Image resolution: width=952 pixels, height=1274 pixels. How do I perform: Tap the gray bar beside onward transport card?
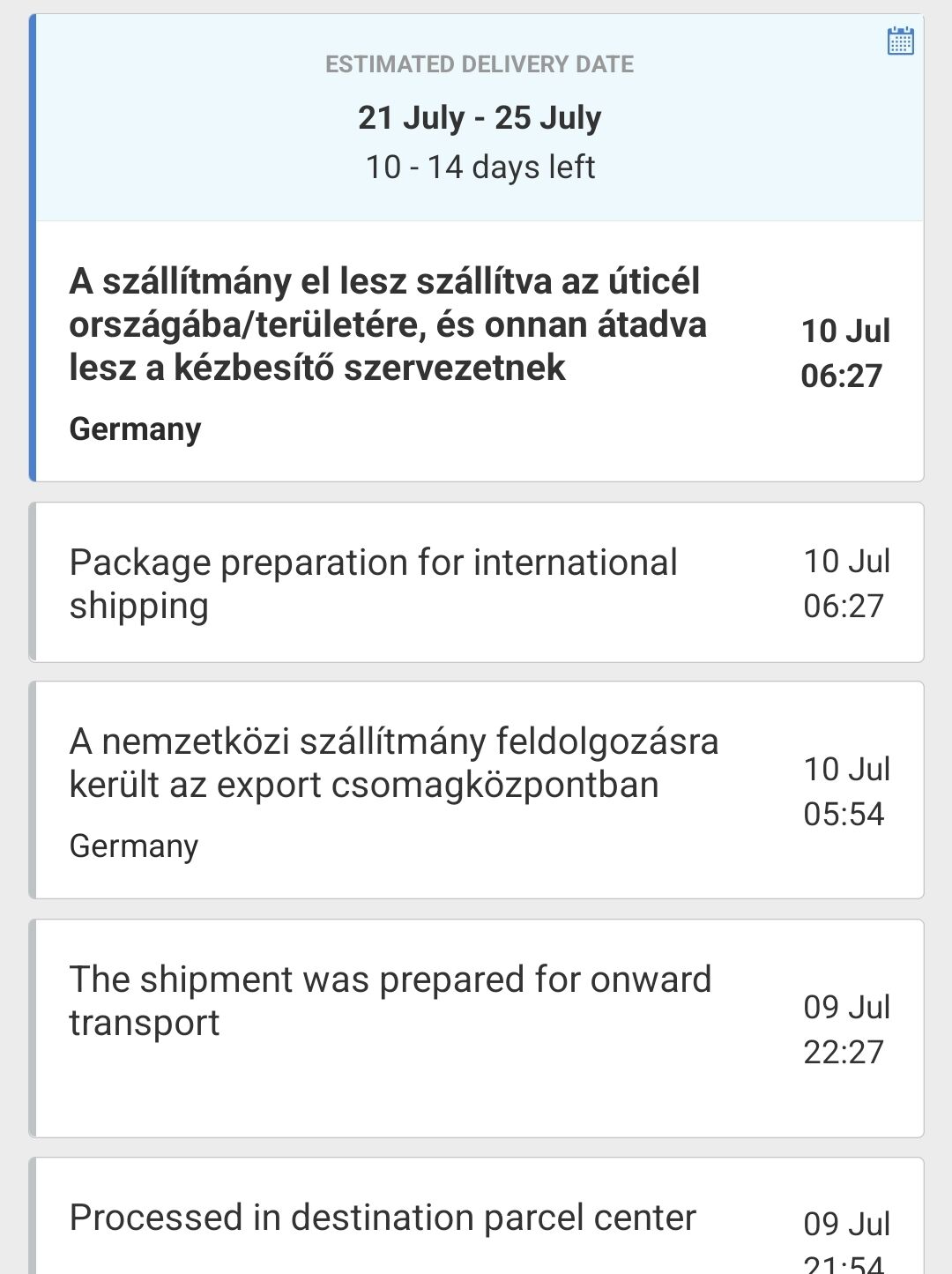pos(33,1028)
